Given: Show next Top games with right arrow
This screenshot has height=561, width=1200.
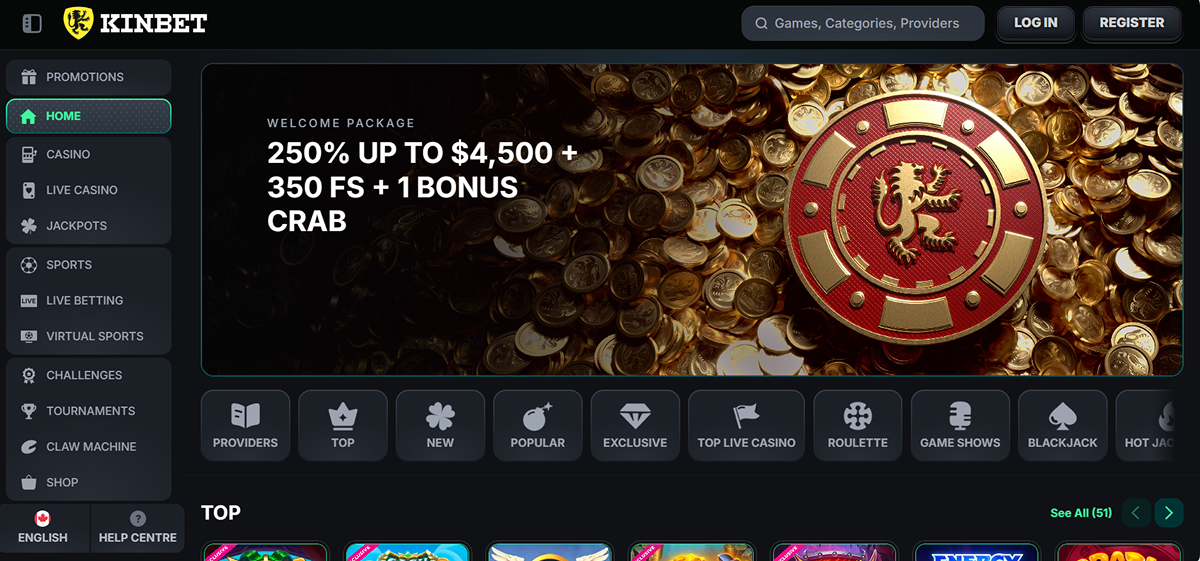Looking at the screenshot, I should click(1169, 513).
